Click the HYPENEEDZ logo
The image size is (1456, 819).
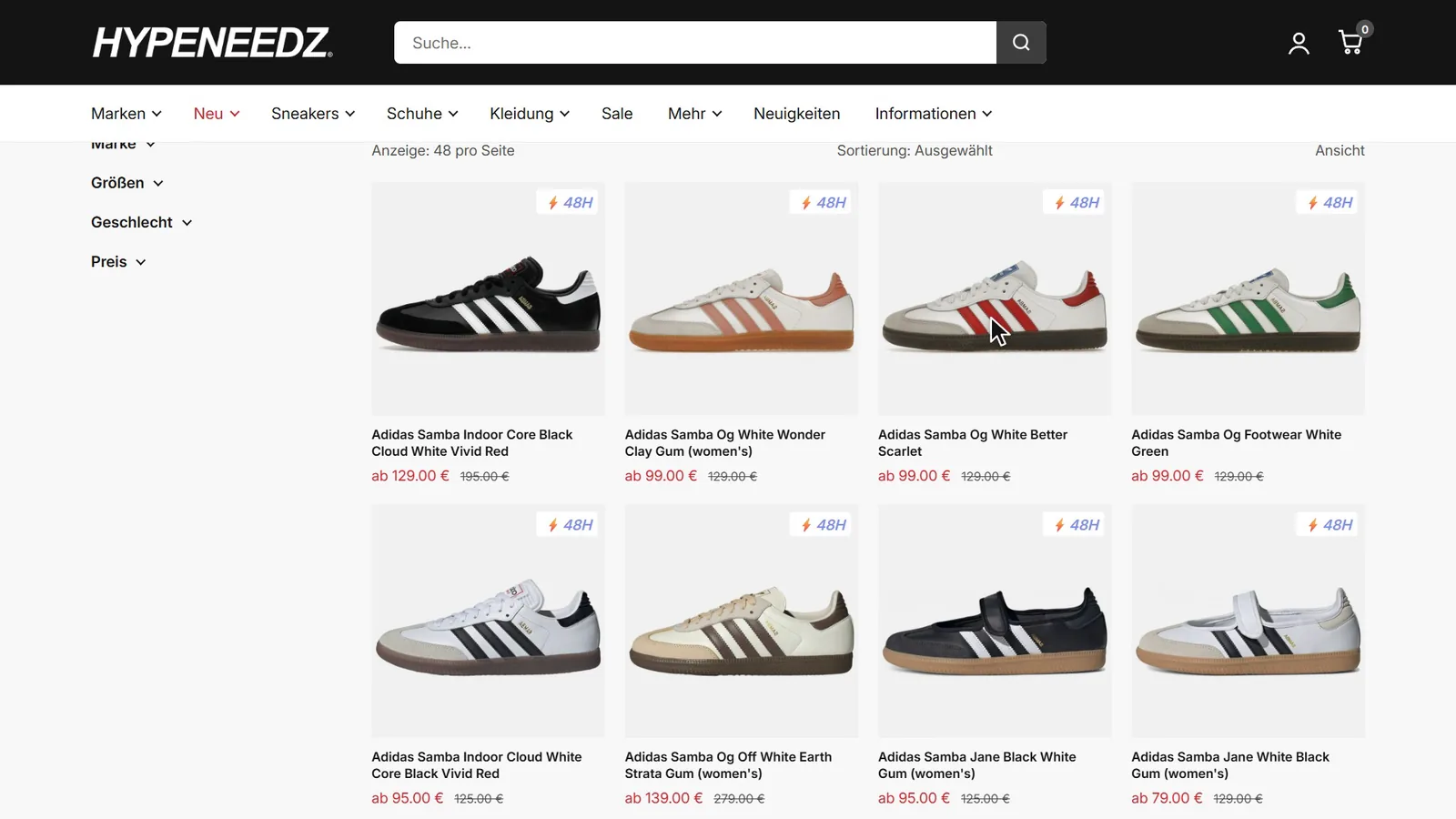point(213,43)
